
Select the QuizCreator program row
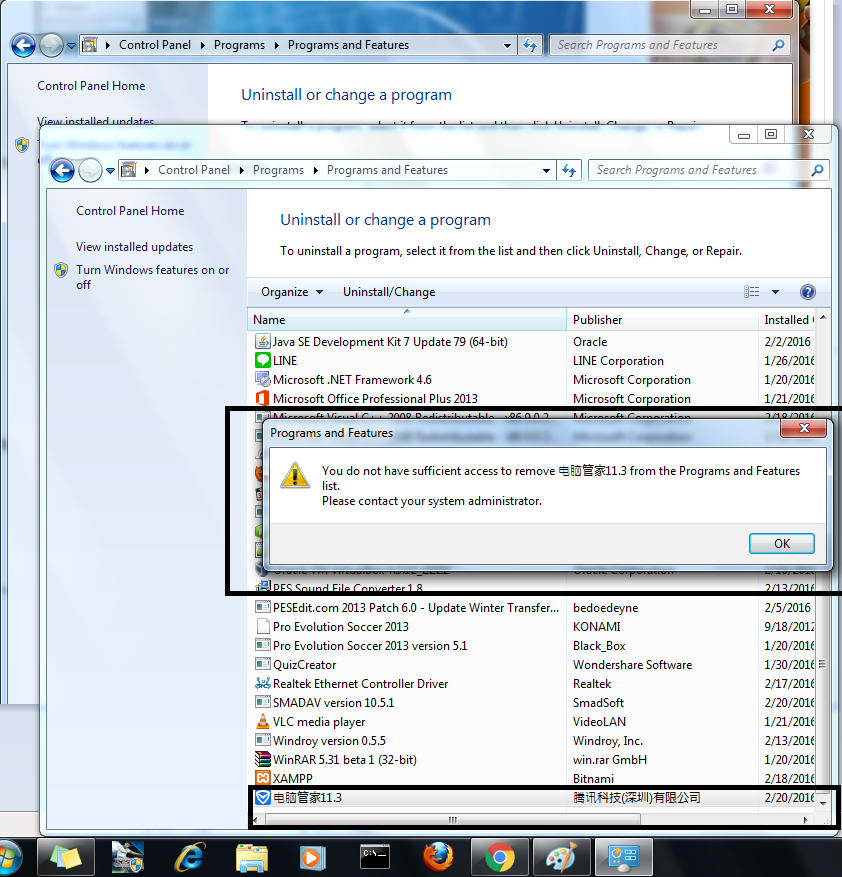[531, 664]
